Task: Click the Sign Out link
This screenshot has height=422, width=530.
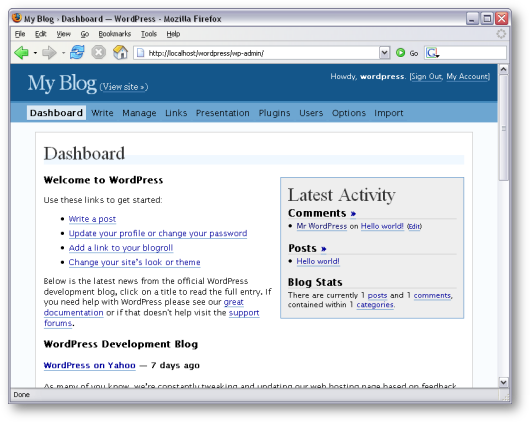Action: tap(426, 76)
